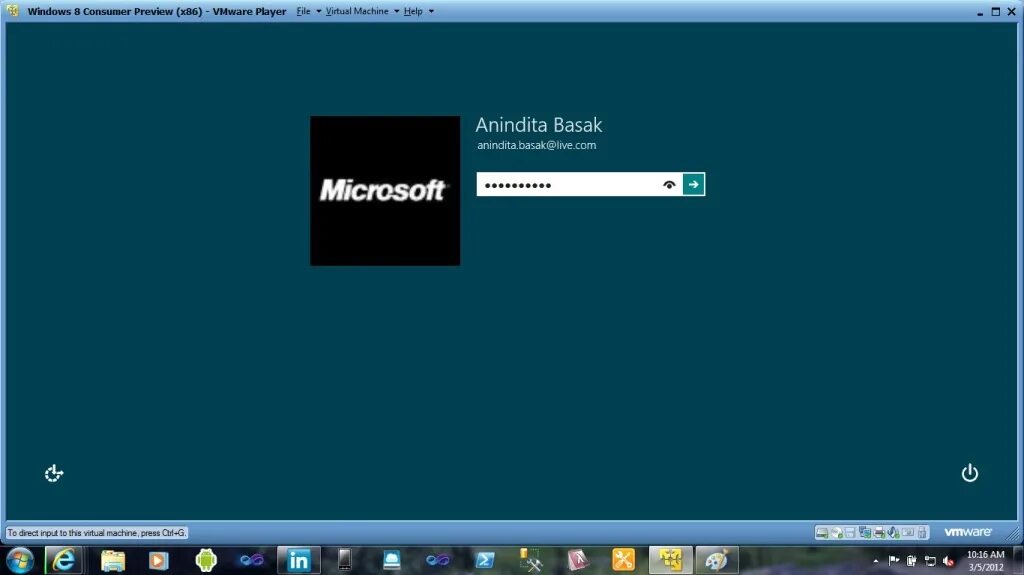This screenshot has height=575, width=1024.
Task: Click the sound card device icon in the VMware status bar
Action: point(893,533)
